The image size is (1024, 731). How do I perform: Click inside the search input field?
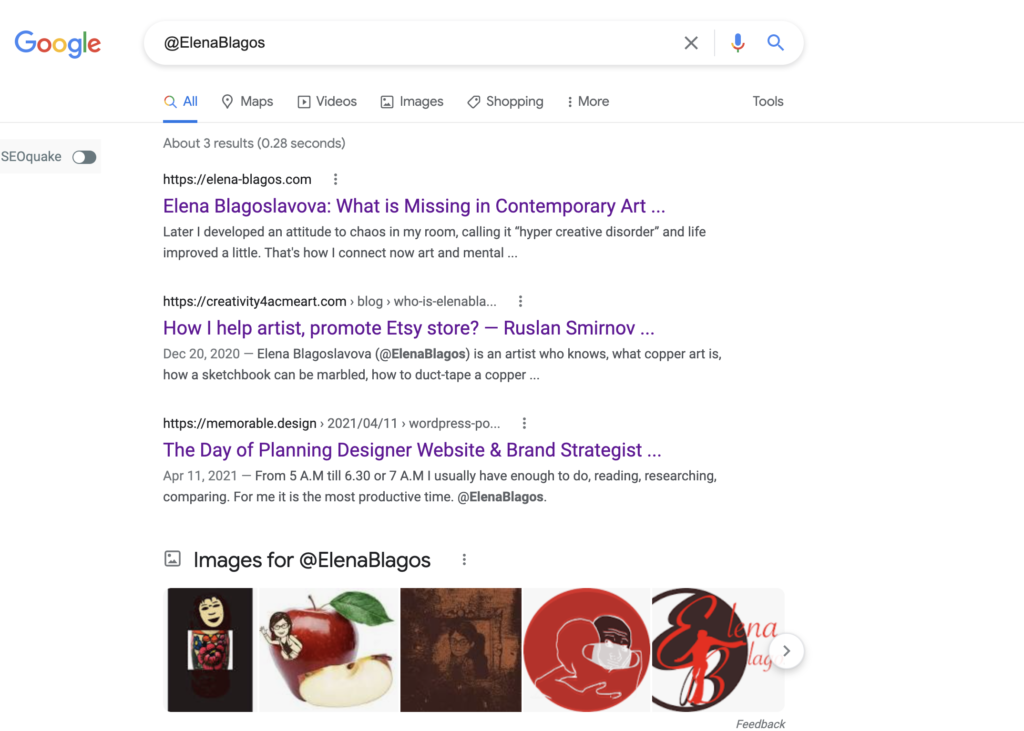click(400, 43)
